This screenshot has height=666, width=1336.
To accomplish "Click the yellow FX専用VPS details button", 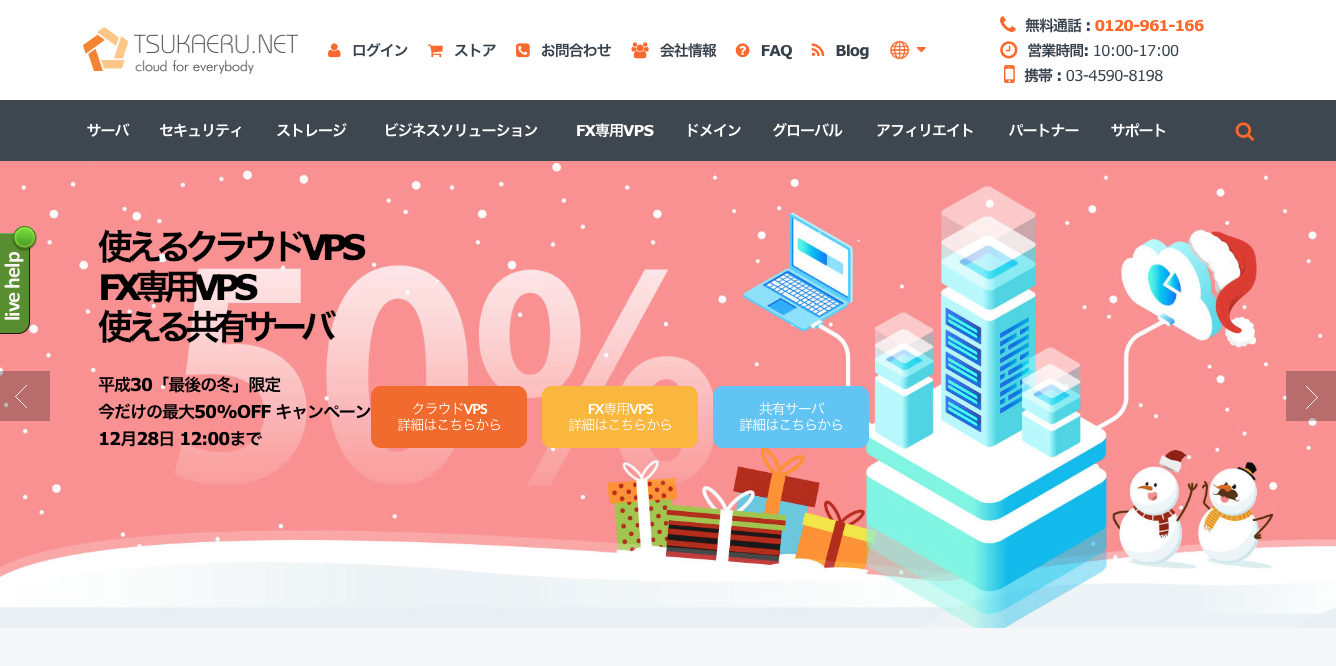I will (620, 417).
